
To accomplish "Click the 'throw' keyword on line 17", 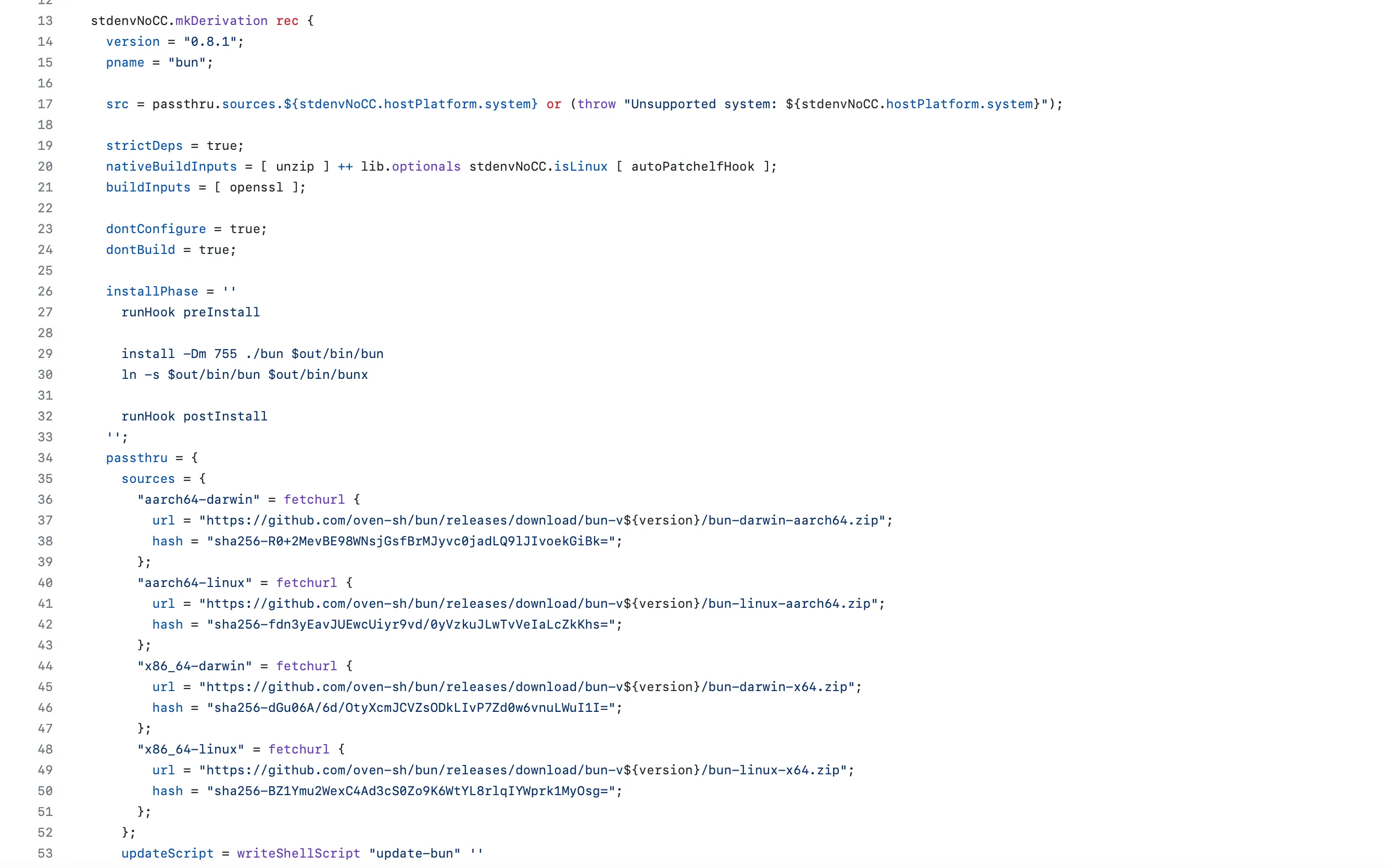I will [x=596, y=104].
